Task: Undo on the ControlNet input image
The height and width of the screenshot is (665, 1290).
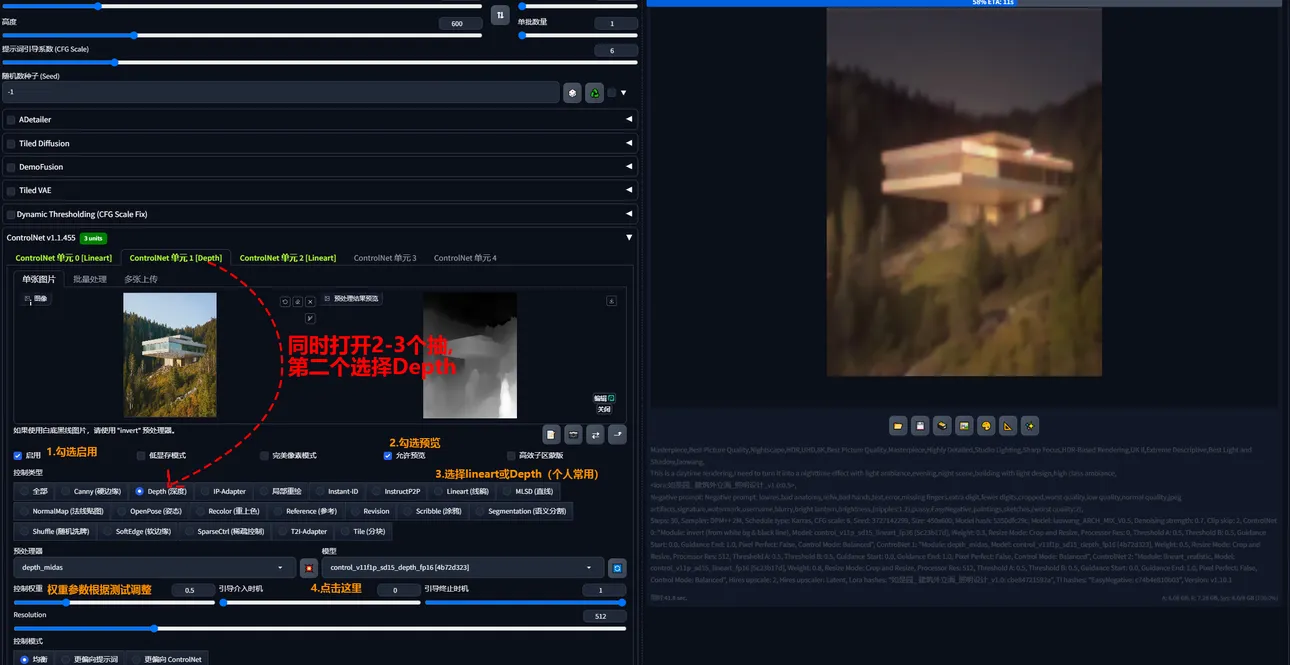Action: 285,301
